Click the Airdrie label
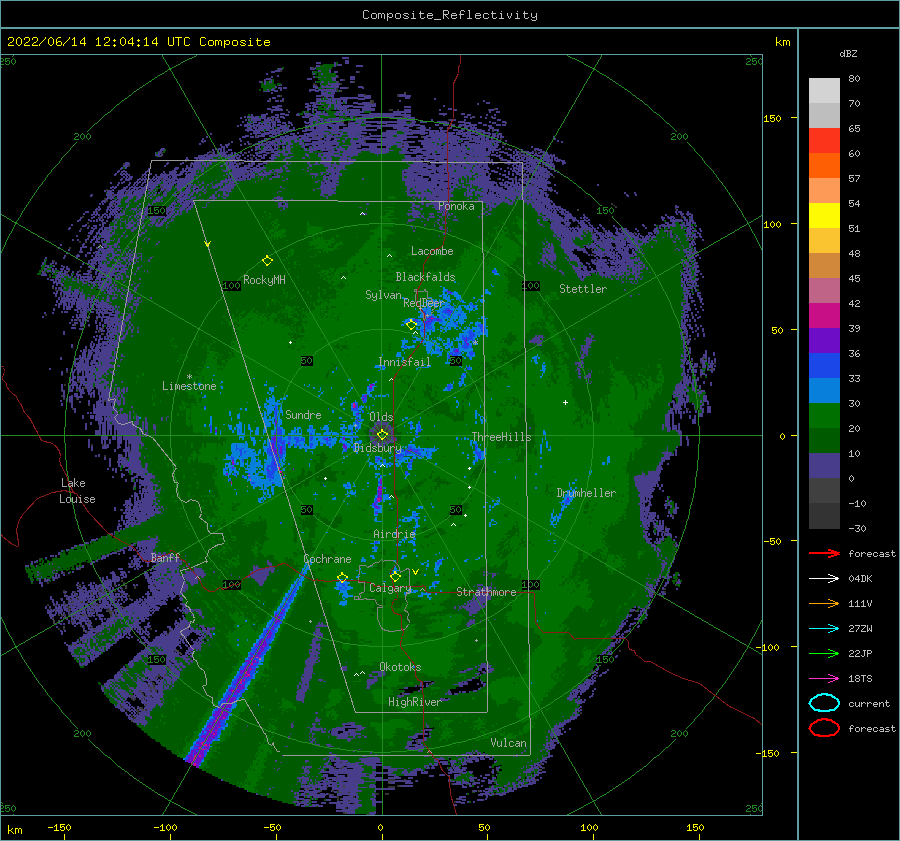The image size is (900, 841). [x=394, y=534]
